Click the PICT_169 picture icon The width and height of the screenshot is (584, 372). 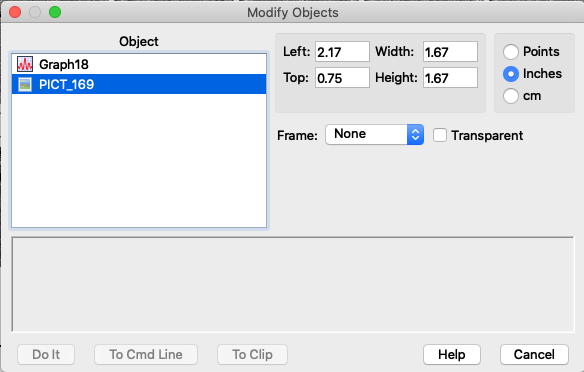[25, 84]
